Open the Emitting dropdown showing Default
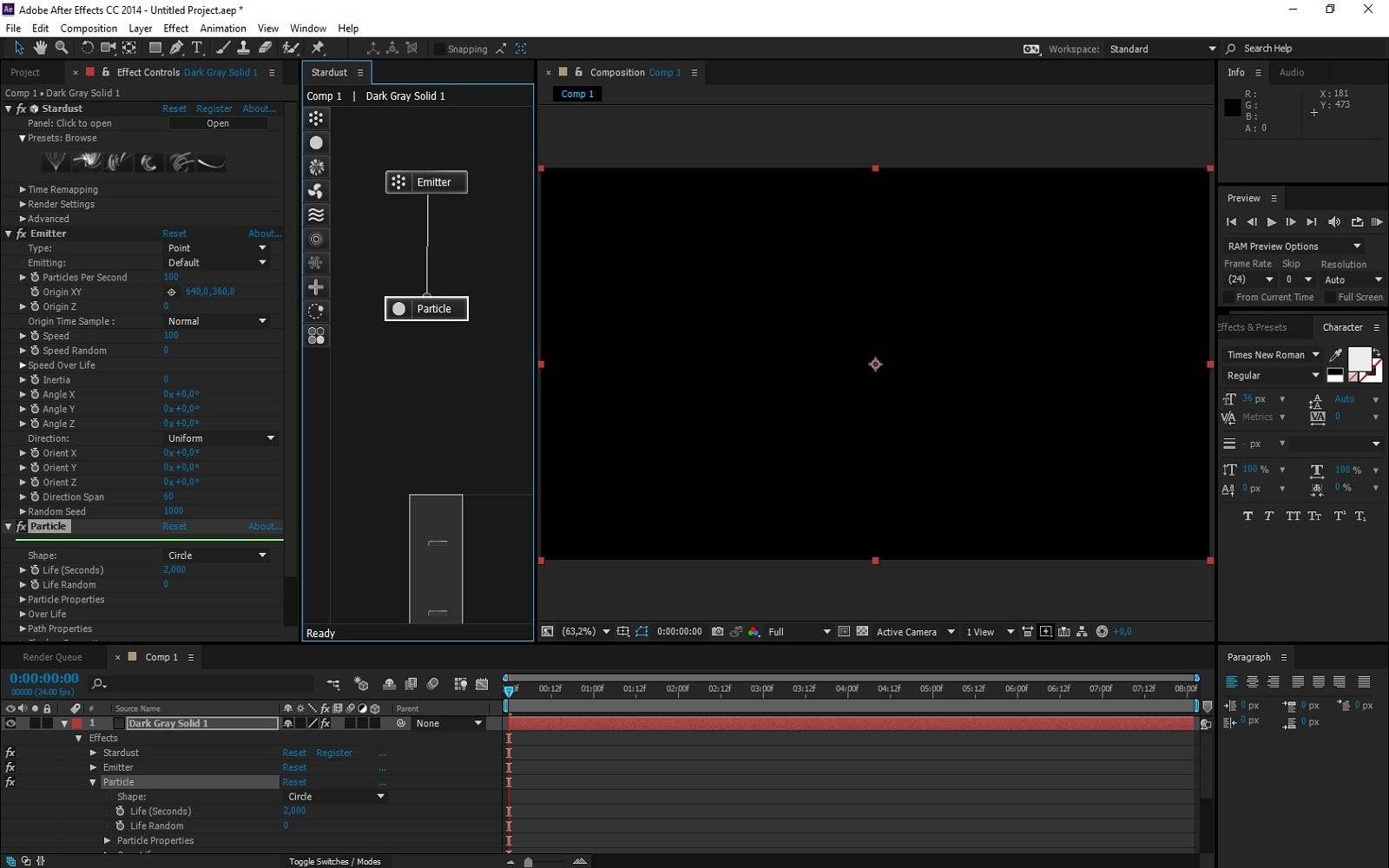Screen dimensions: 1389x868 point(216,263)
